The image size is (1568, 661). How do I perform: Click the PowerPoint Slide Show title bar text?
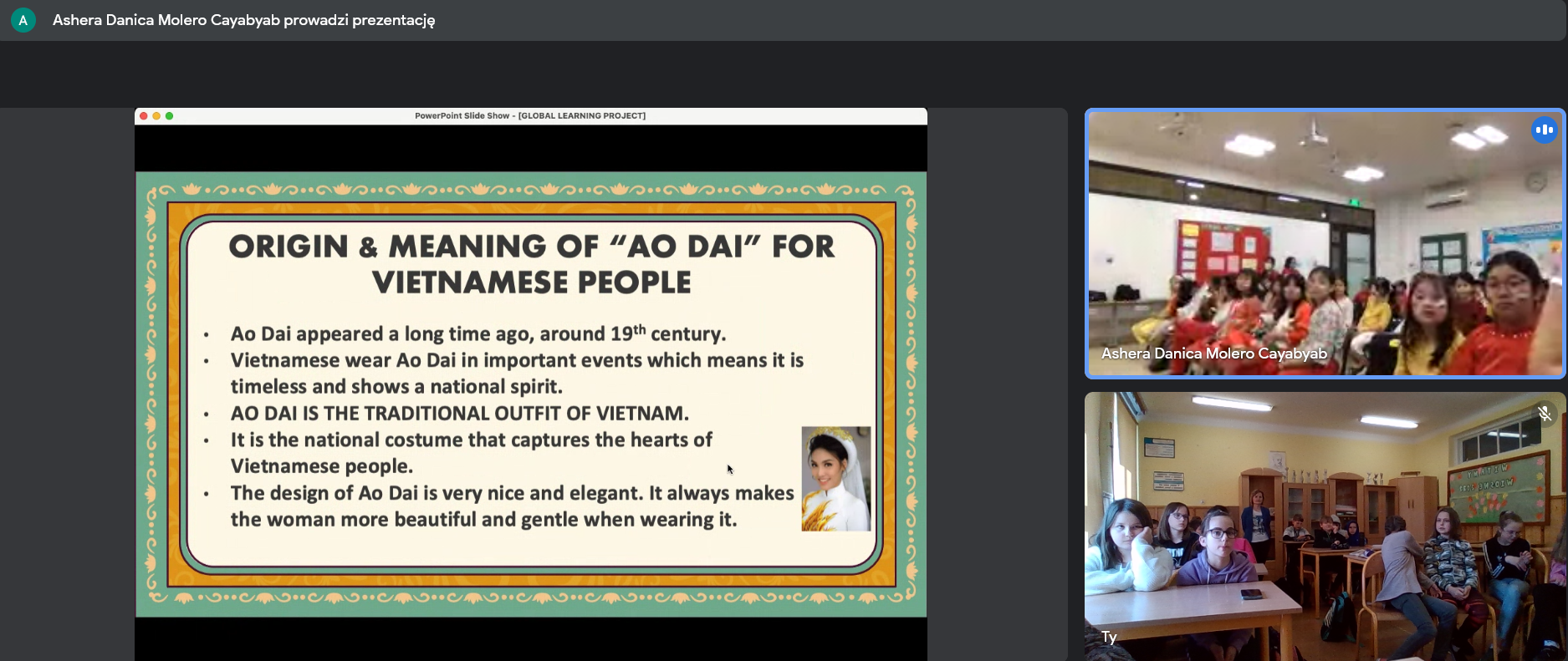pos(529,116)
